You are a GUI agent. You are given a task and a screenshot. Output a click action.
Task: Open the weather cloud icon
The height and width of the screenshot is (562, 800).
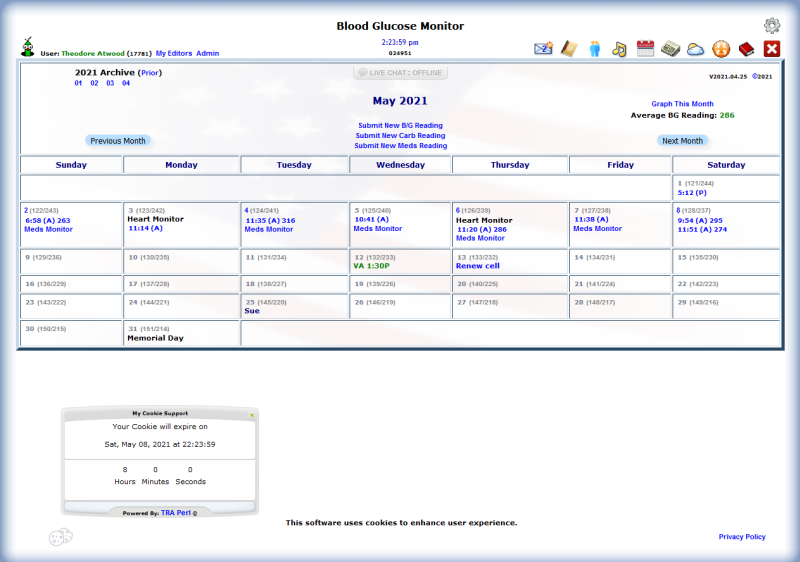click(x=695, y=49)
